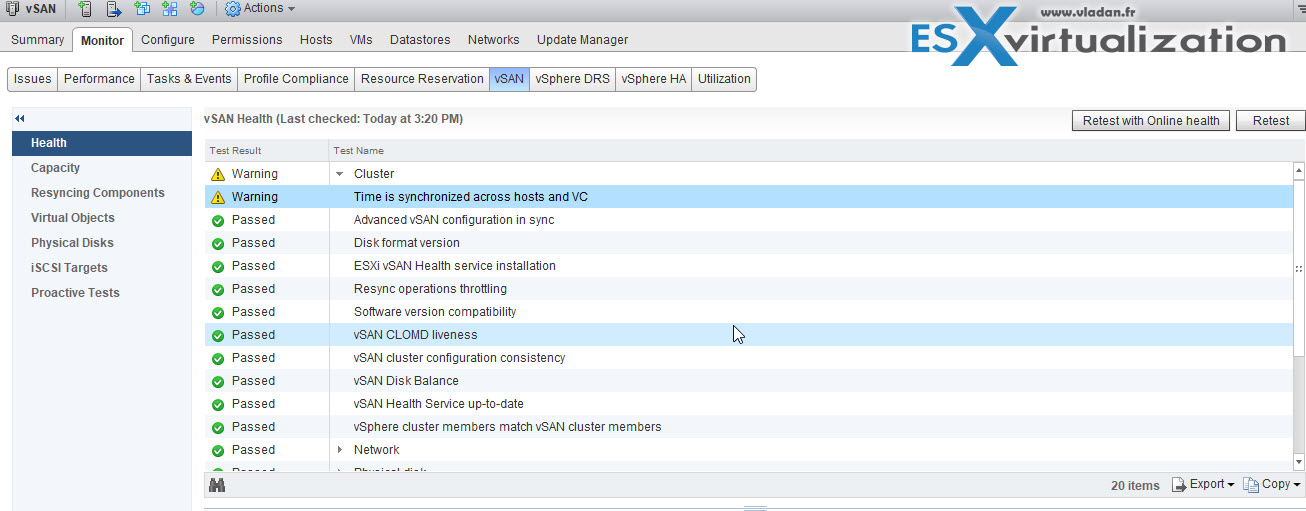Select the 'Software version compatibility' test name
This screenshot has width=1306, height=511.
point(435,312)
